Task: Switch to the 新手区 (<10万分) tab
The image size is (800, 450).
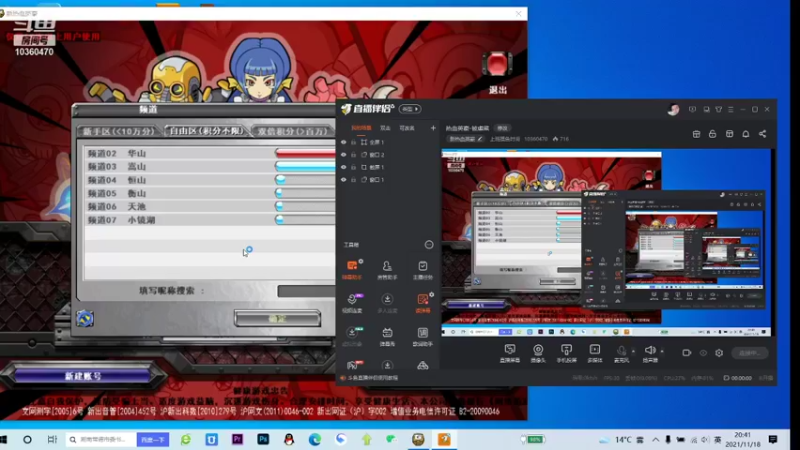Action: tap(118, 131)
